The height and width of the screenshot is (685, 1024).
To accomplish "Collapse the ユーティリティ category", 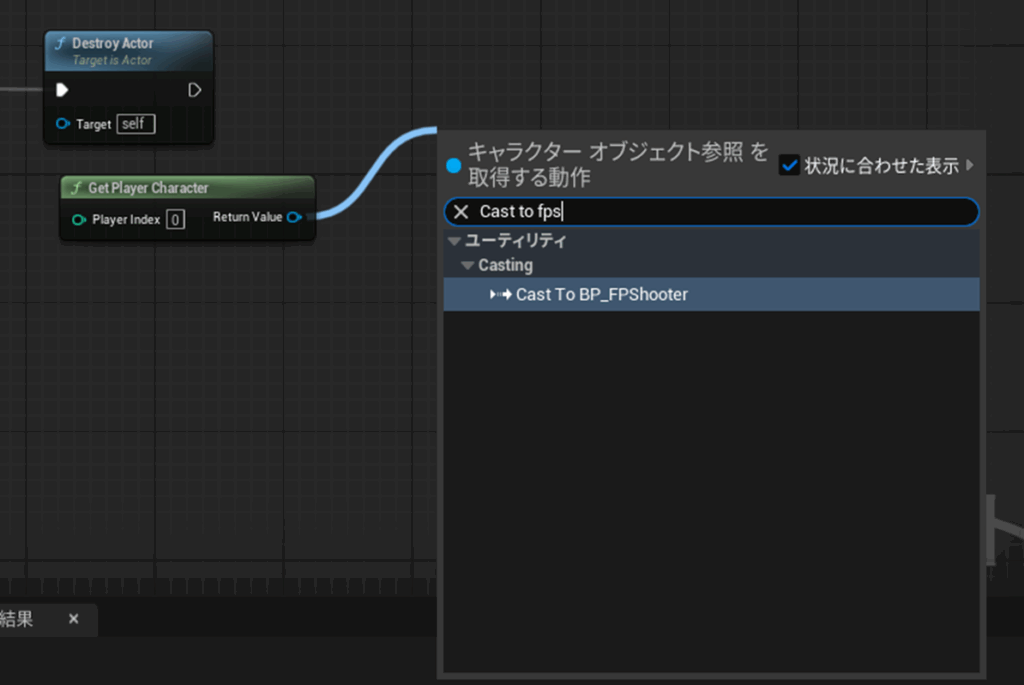I will pos(455,241).
